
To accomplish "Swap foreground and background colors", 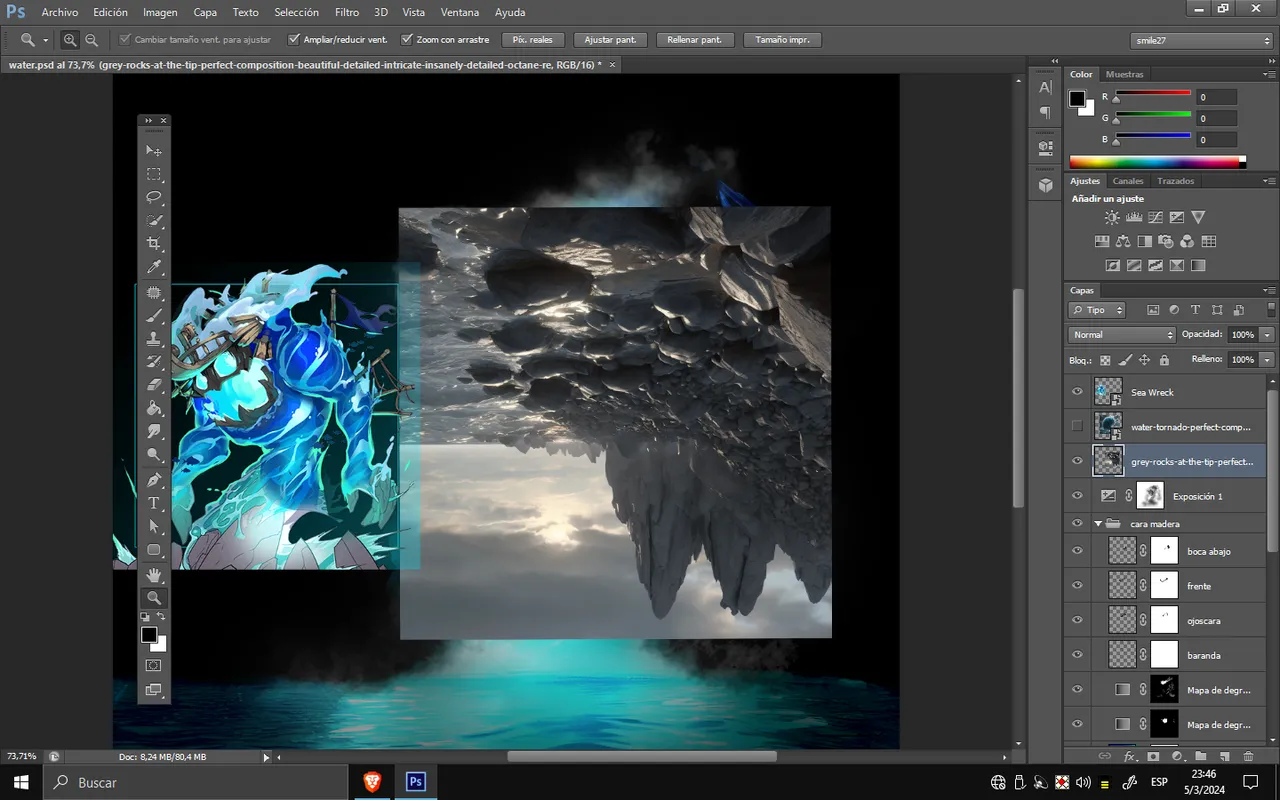I will [x=161, y=617].
